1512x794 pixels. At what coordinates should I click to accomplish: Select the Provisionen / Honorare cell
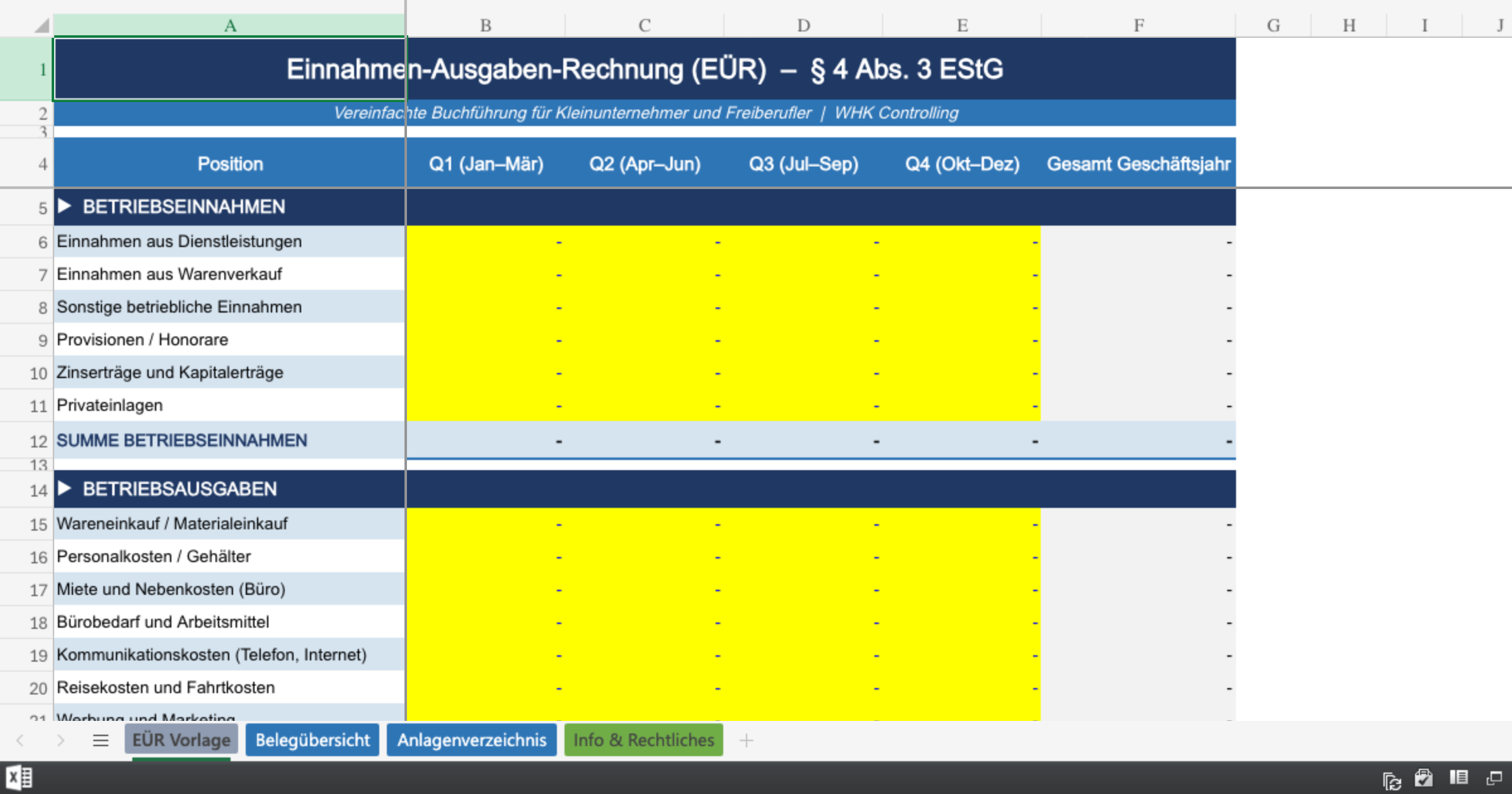230,340
